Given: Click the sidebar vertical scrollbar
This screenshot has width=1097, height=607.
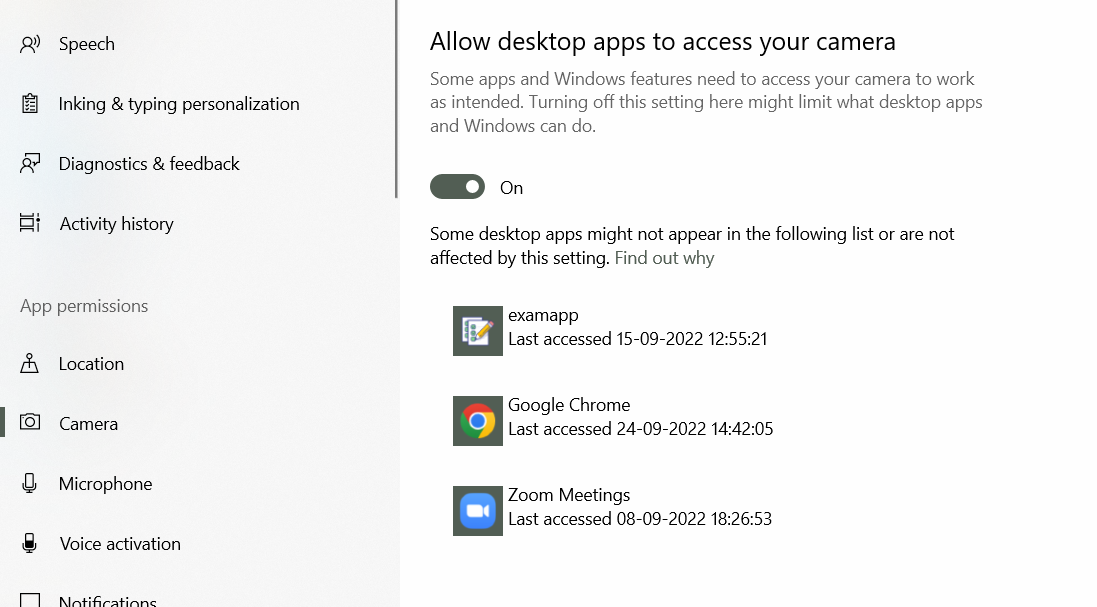Looking at the screenshot, I should click(x=396, y=100).
